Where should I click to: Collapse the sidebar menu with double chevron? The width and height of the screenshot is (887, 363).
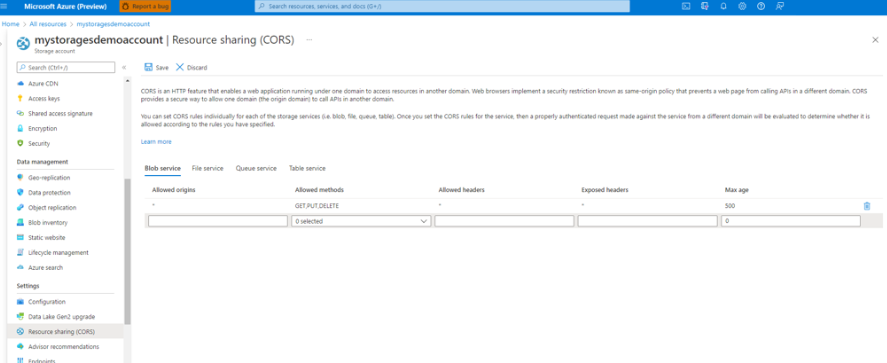124,67
